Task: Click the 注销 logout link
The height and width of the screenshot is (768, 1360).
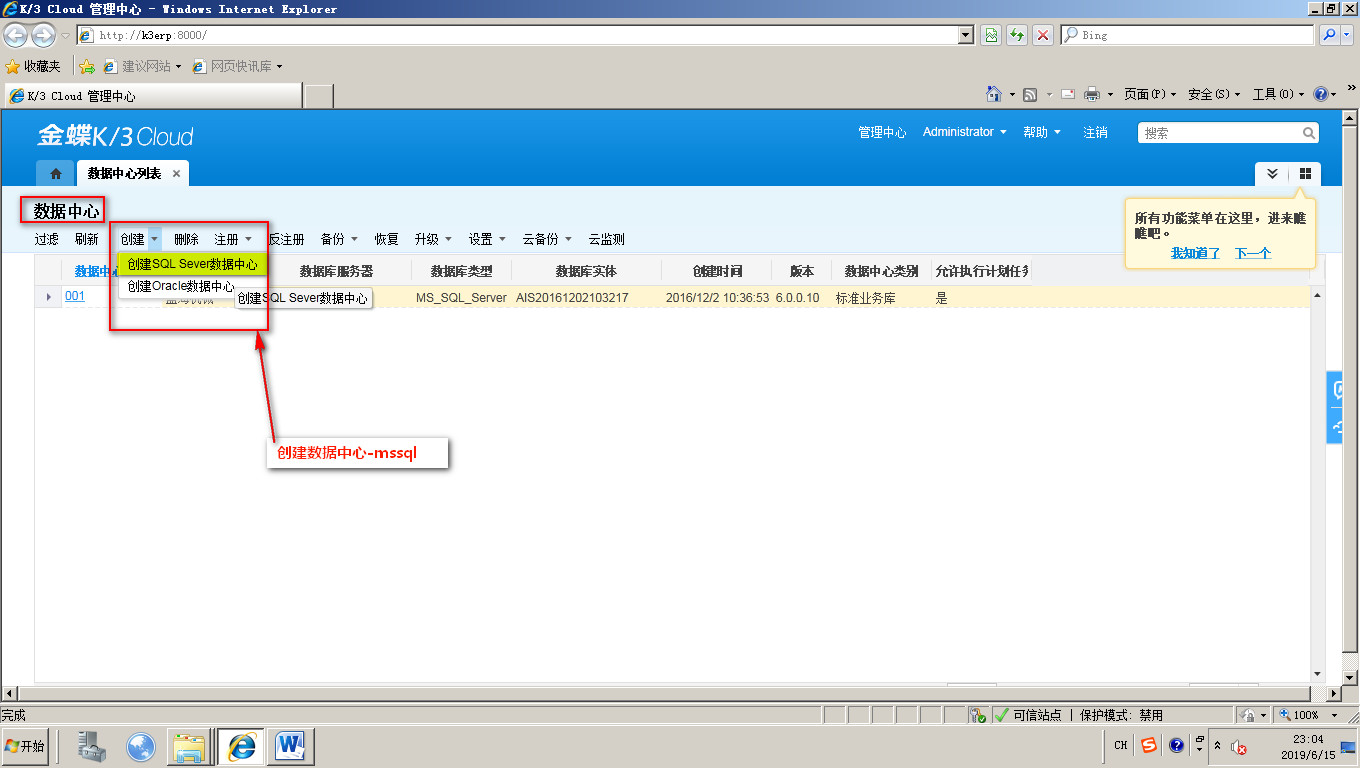Action: click(1095, 132)
